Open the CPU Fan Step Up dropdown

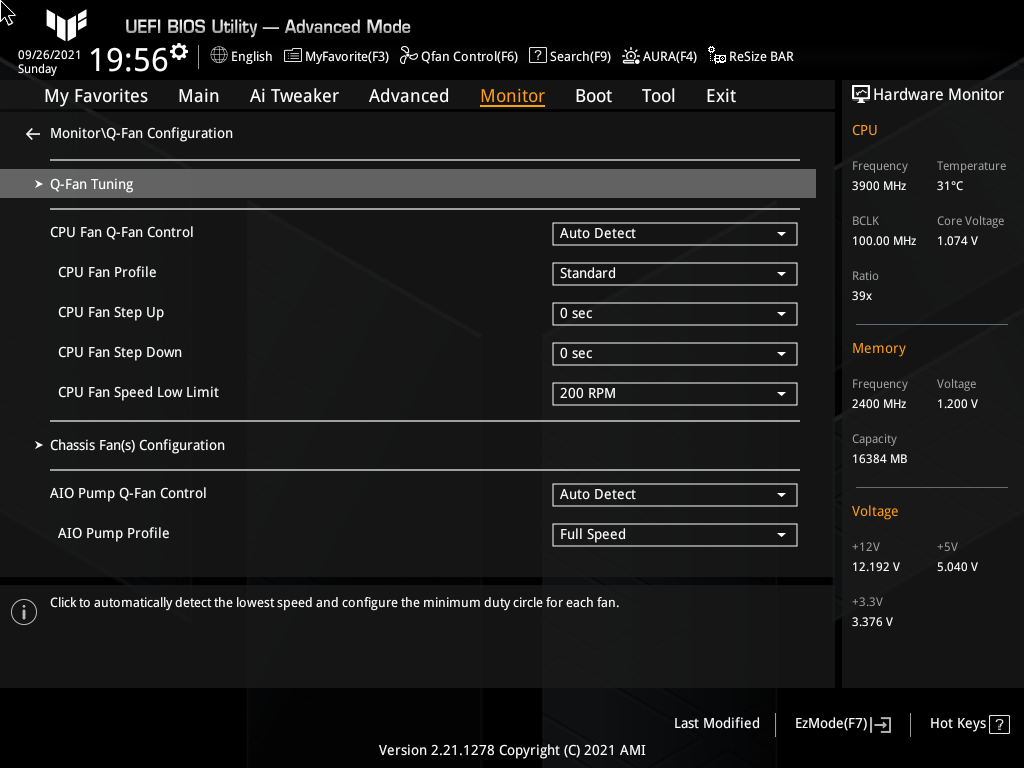(x=674, y=313)
